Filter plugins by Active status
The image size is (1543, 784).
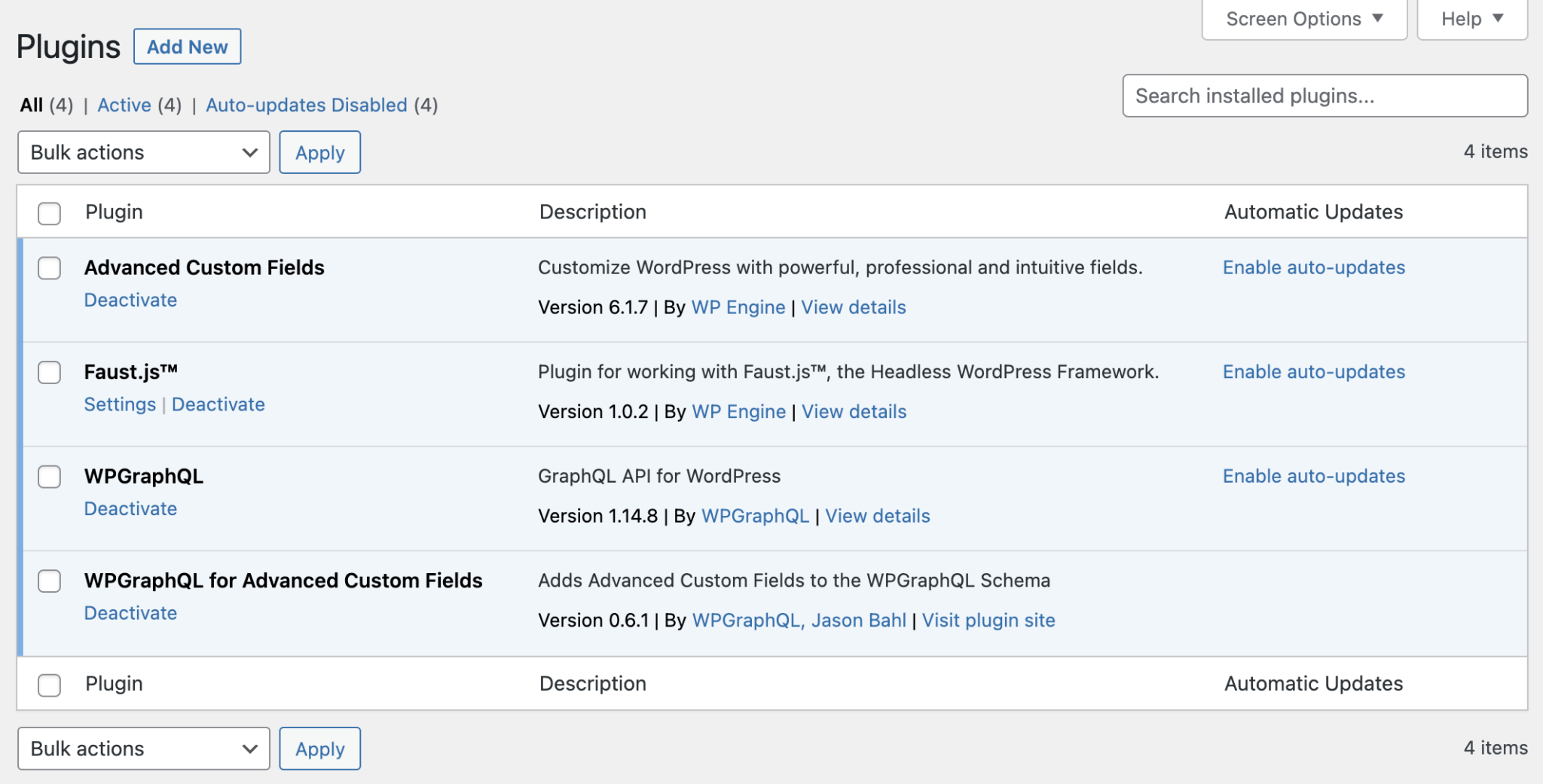point(124,105)
